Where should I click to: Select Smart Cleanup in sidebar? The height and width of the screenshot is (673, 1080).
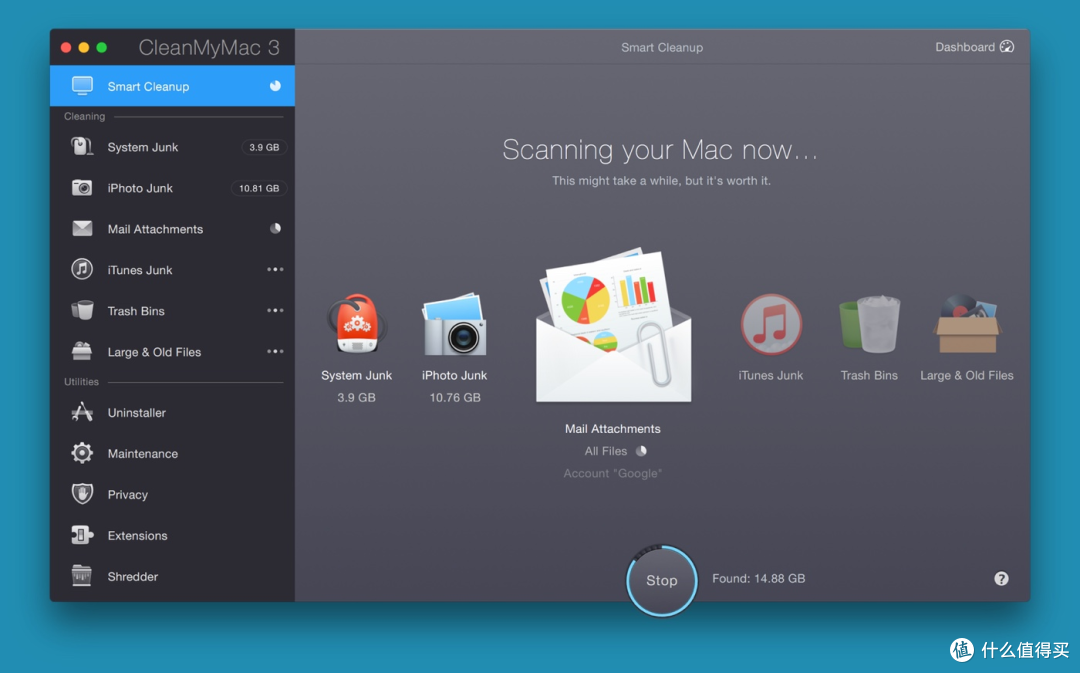click(x=172, y=86)
